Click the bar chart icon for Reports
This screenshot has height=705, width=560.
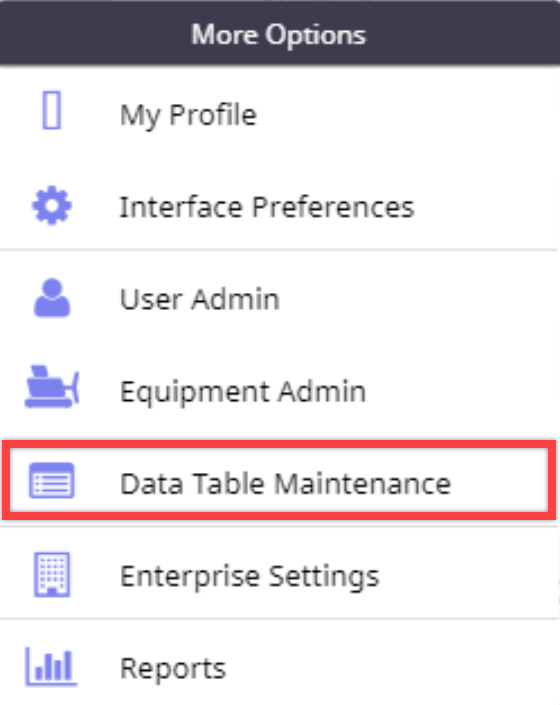click(51, 667)
